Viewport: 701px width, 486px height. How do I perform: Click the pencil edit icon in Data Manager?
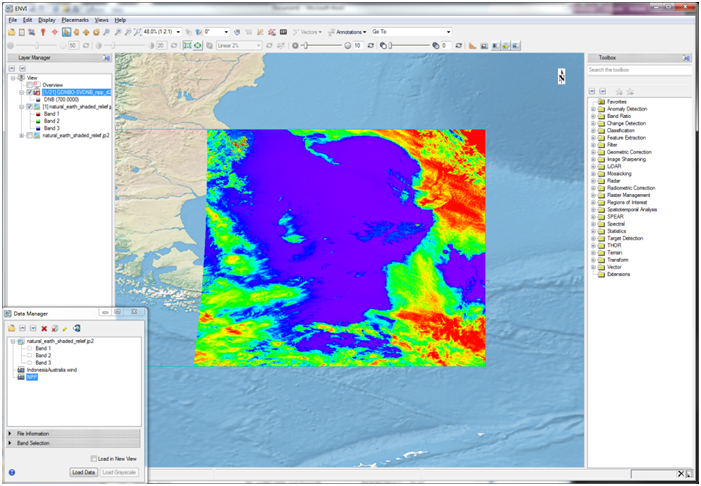[65, 328]
